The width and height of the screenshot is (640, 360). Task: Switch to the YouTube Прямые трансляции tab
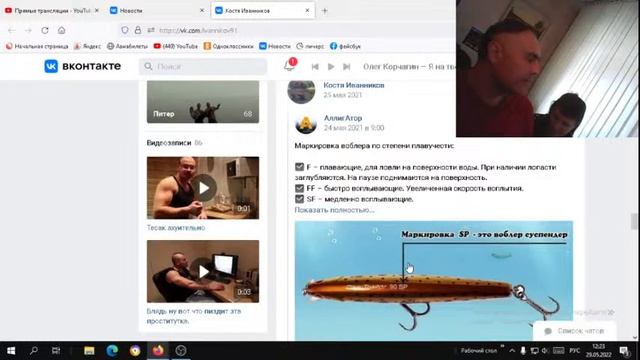click(51, 11)
